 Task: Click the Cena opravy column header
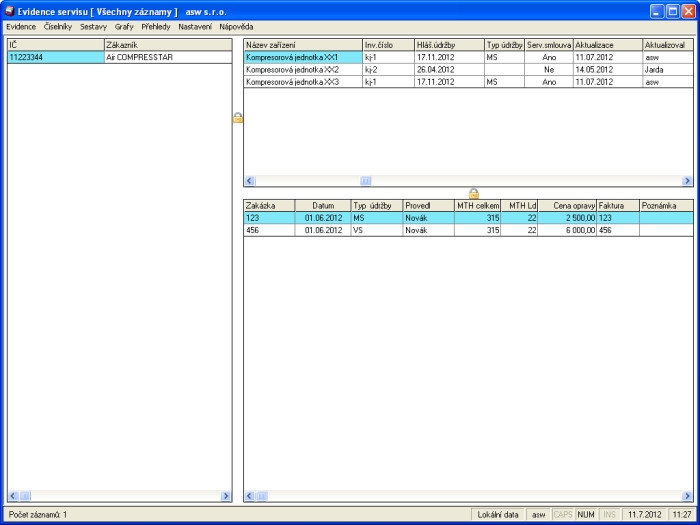(567, 206)
